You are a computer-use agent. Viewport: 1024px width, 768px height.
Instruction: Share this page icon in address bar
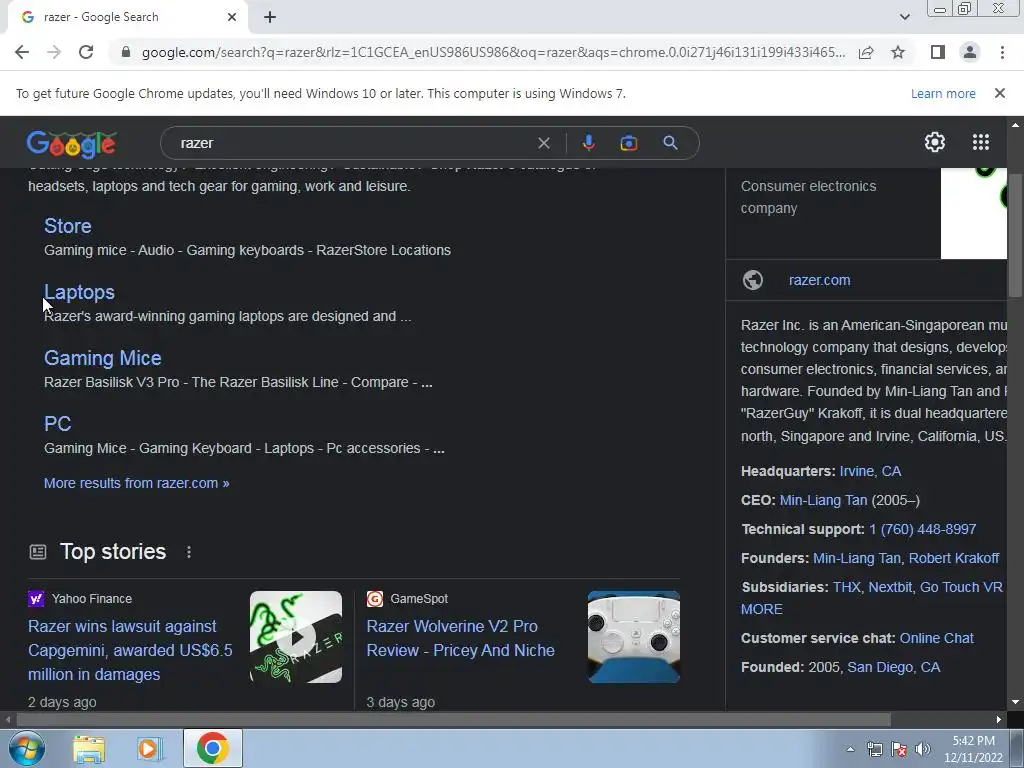tap(866, 52)
